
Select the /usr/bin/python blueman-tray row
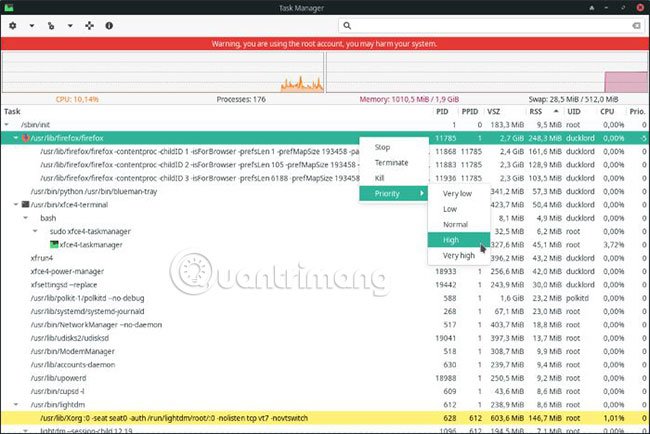coord(324,191)
